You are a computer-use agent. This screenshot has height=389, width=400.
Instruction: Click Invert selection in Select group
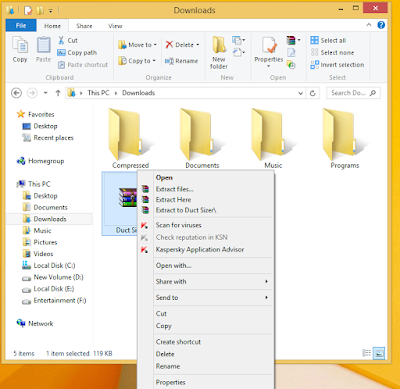[337, 65]
